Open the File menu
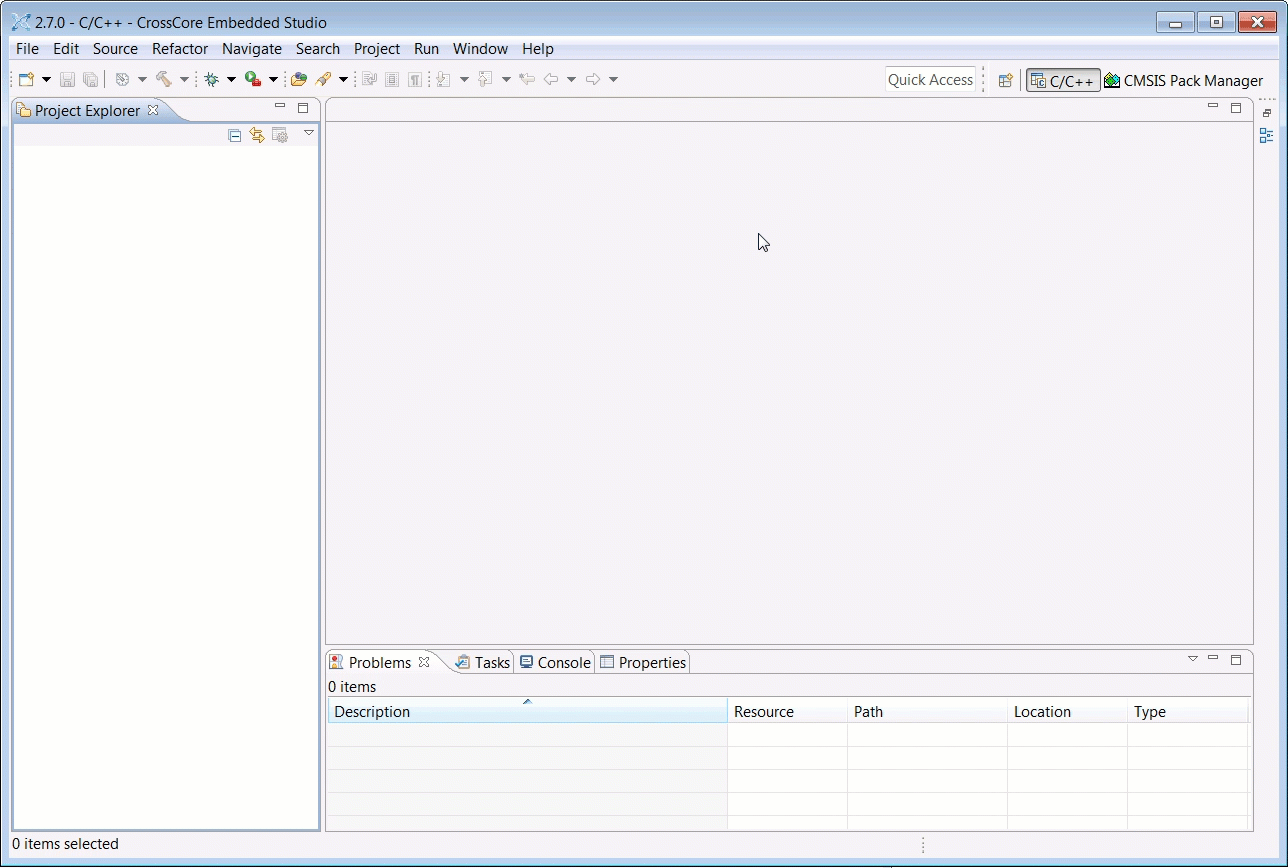 pos(27,49)
